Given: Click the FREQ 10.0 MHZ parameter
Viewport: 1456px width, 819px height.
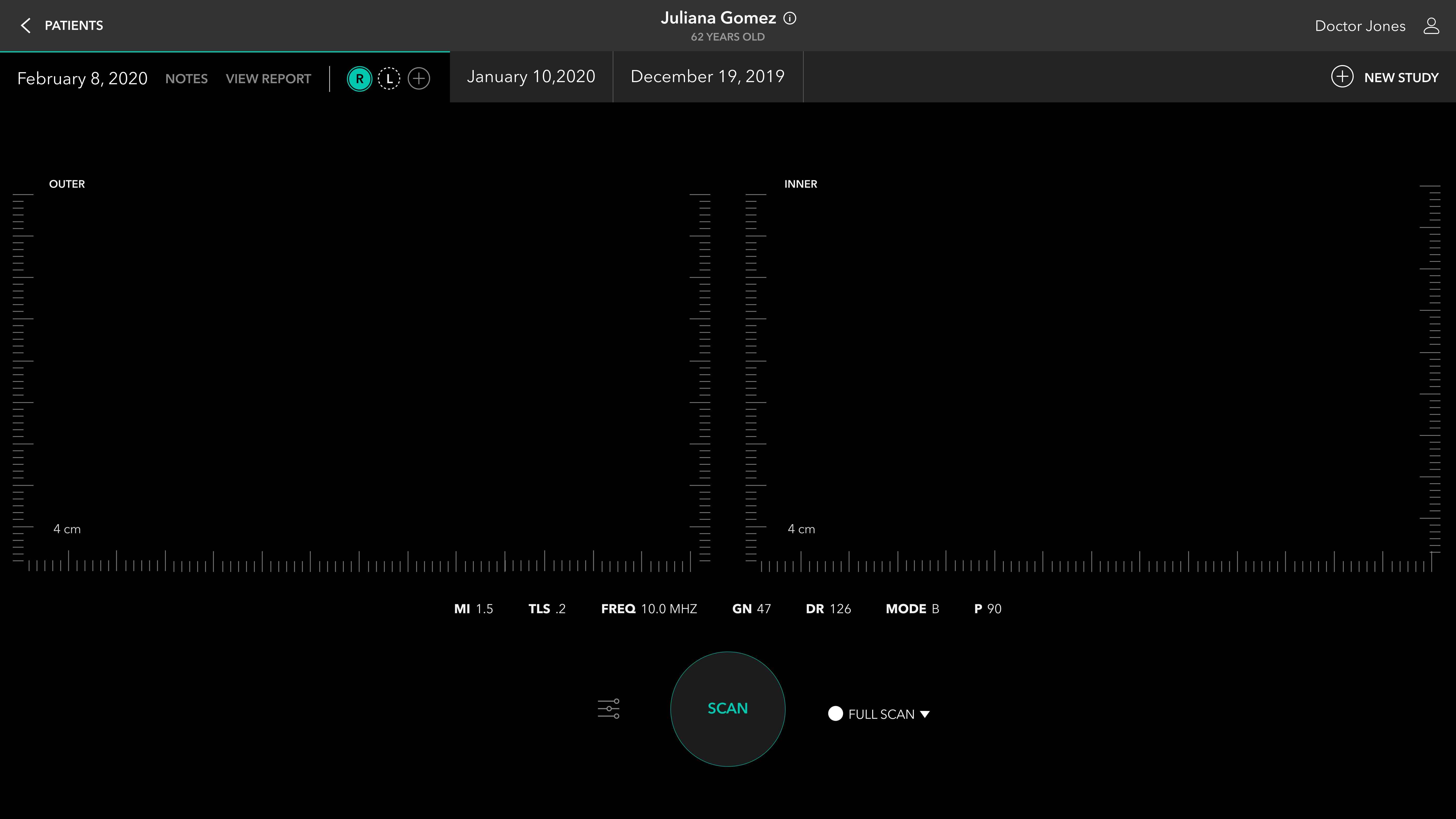Looking at the screenshot, I should [x=649, y=609].
